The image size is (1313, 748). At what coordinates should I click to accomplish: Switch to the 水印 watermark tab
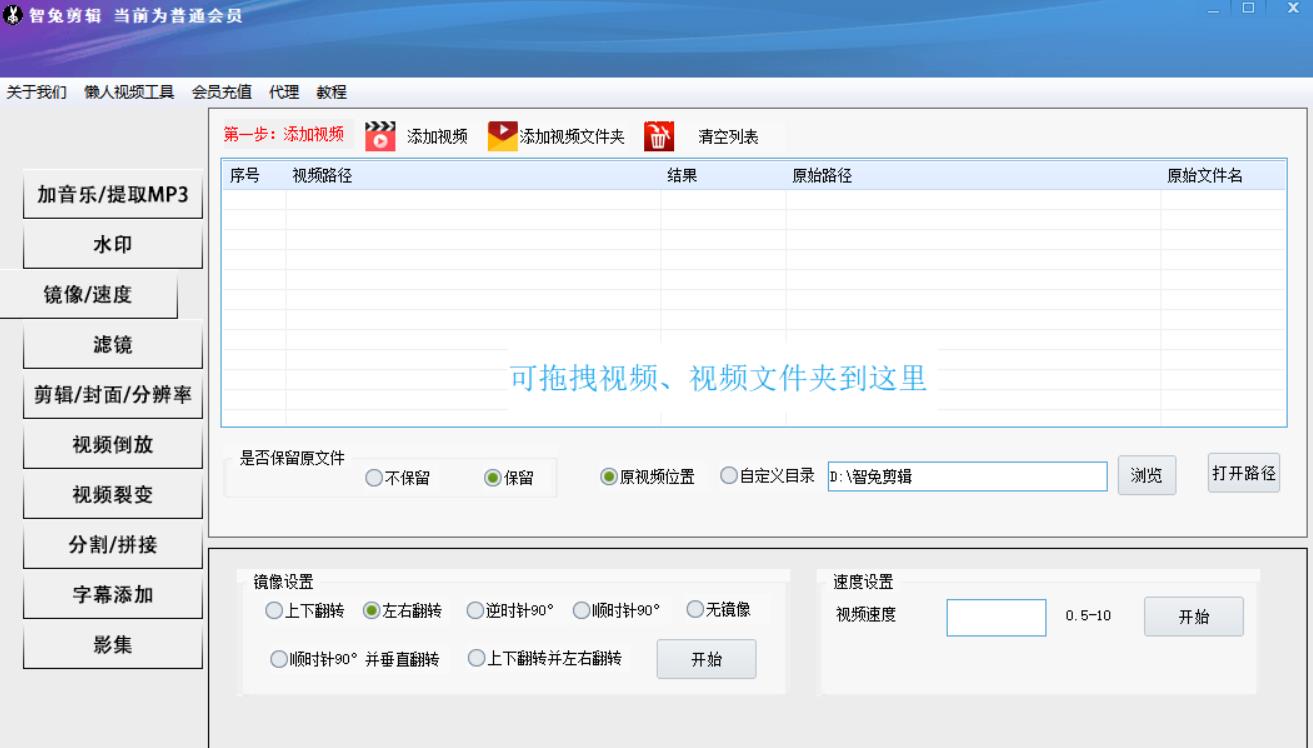[112, 245]
